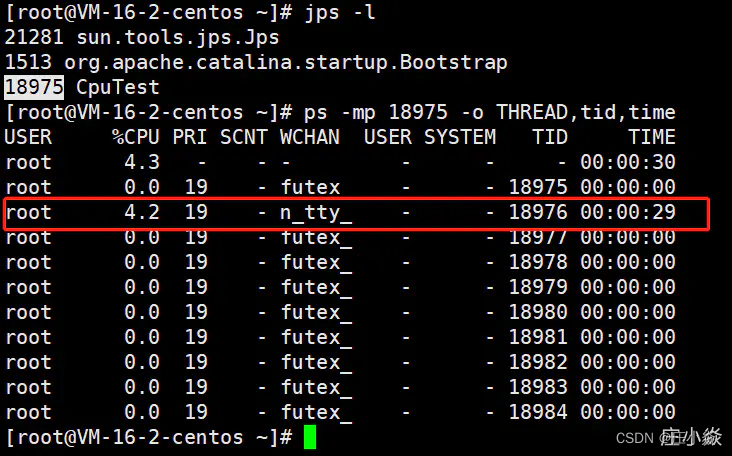Image resolution: width=732 pixels, height=456 pixels.
Task: Click PID 1513 in jps output
Action: [x=28, y=63]
